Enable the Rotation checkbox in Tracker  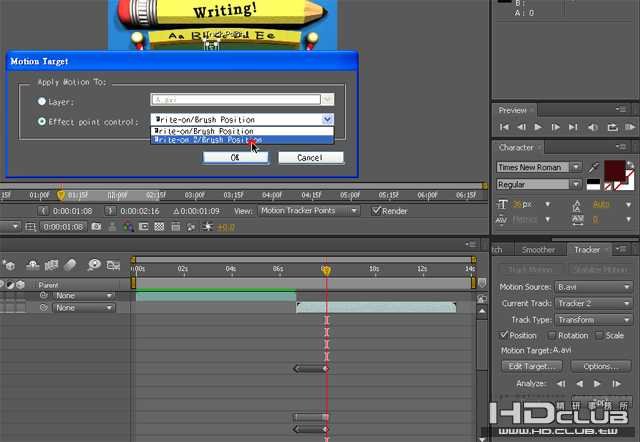552,335
